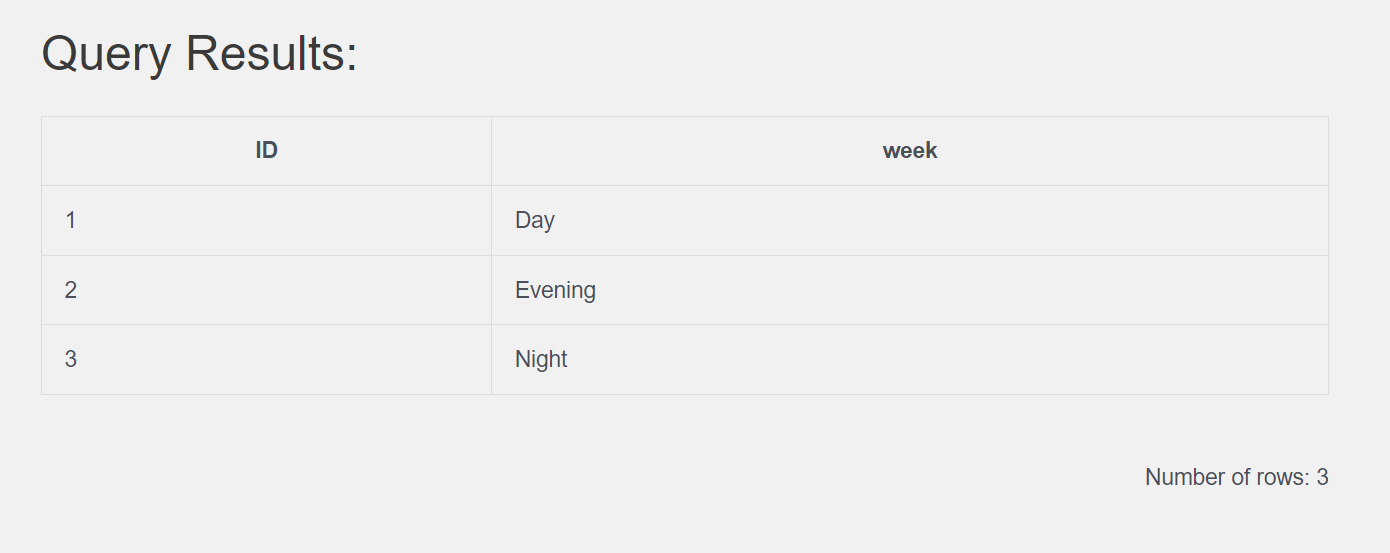Select the week column header
Image resolution: width=1390 pixels, height=553 pixels.
click(910, 151)
